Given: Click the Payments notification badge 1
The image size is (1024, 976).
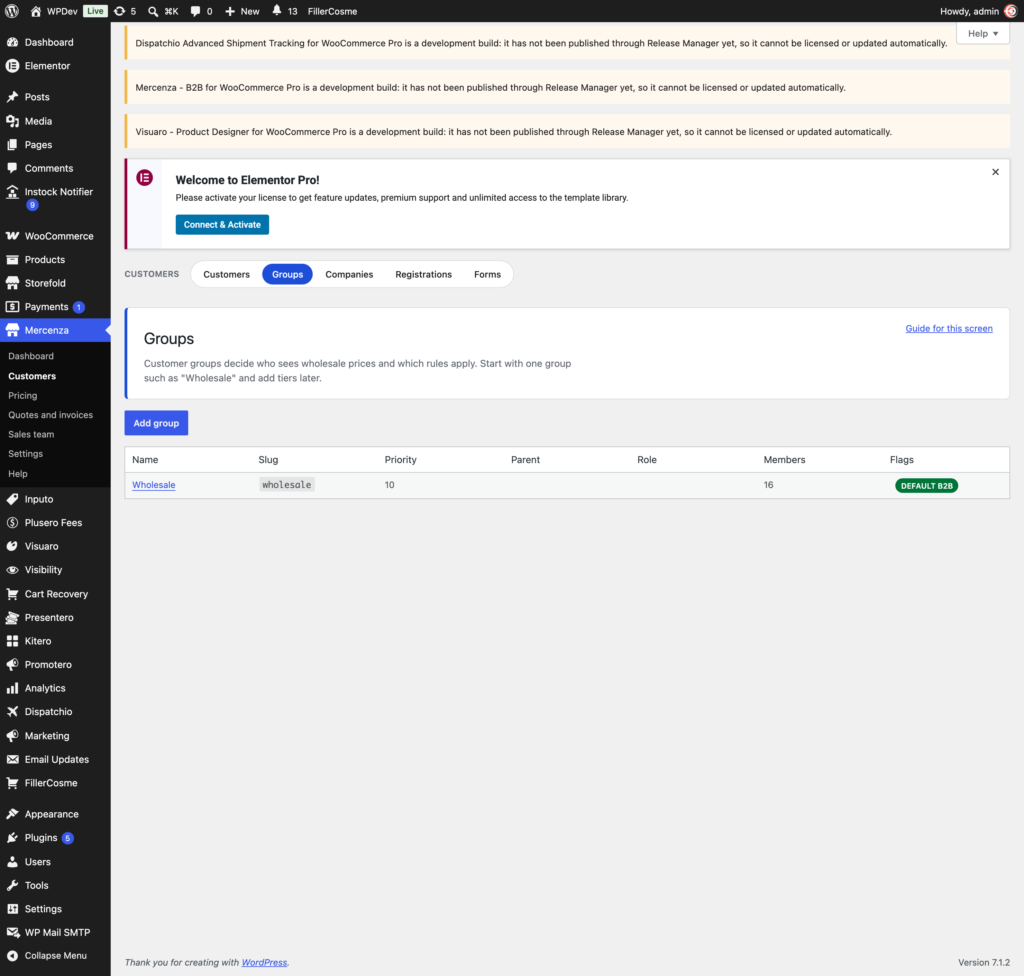Looking at the screenshot, I should pyautogui.click(x=79, y=307).
